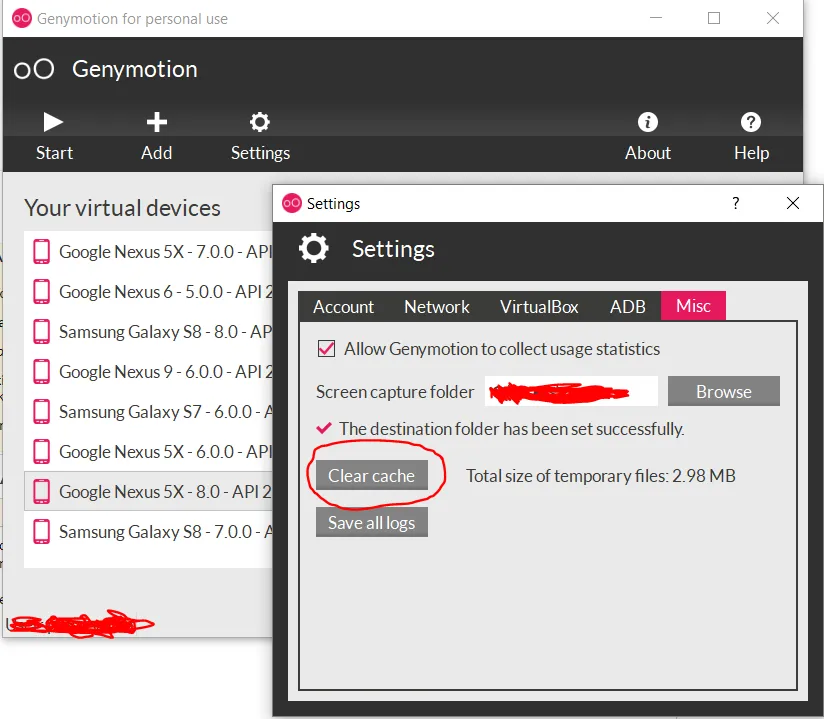Click the Screen capture folder path field

[x=571, y=391]
